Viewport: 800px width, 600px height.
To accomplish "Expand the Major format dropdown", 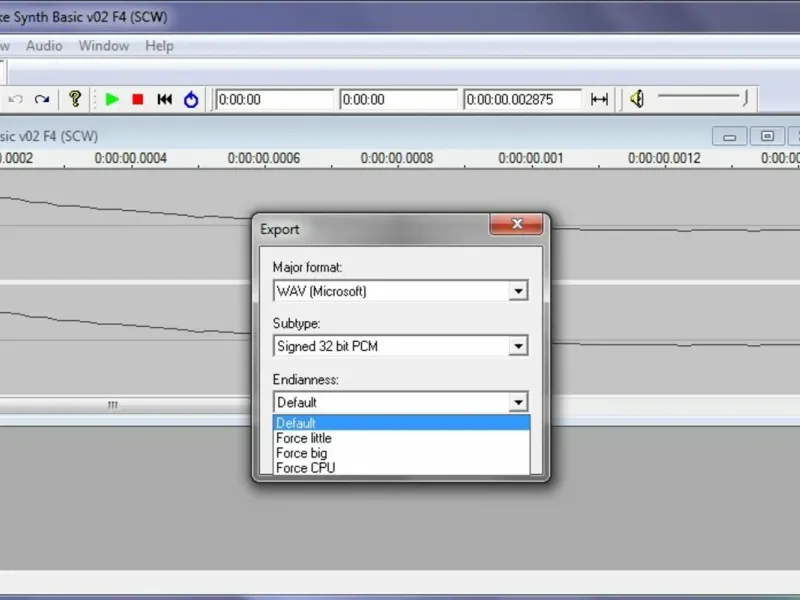I will pyautogui.click(x=518, y=291).
